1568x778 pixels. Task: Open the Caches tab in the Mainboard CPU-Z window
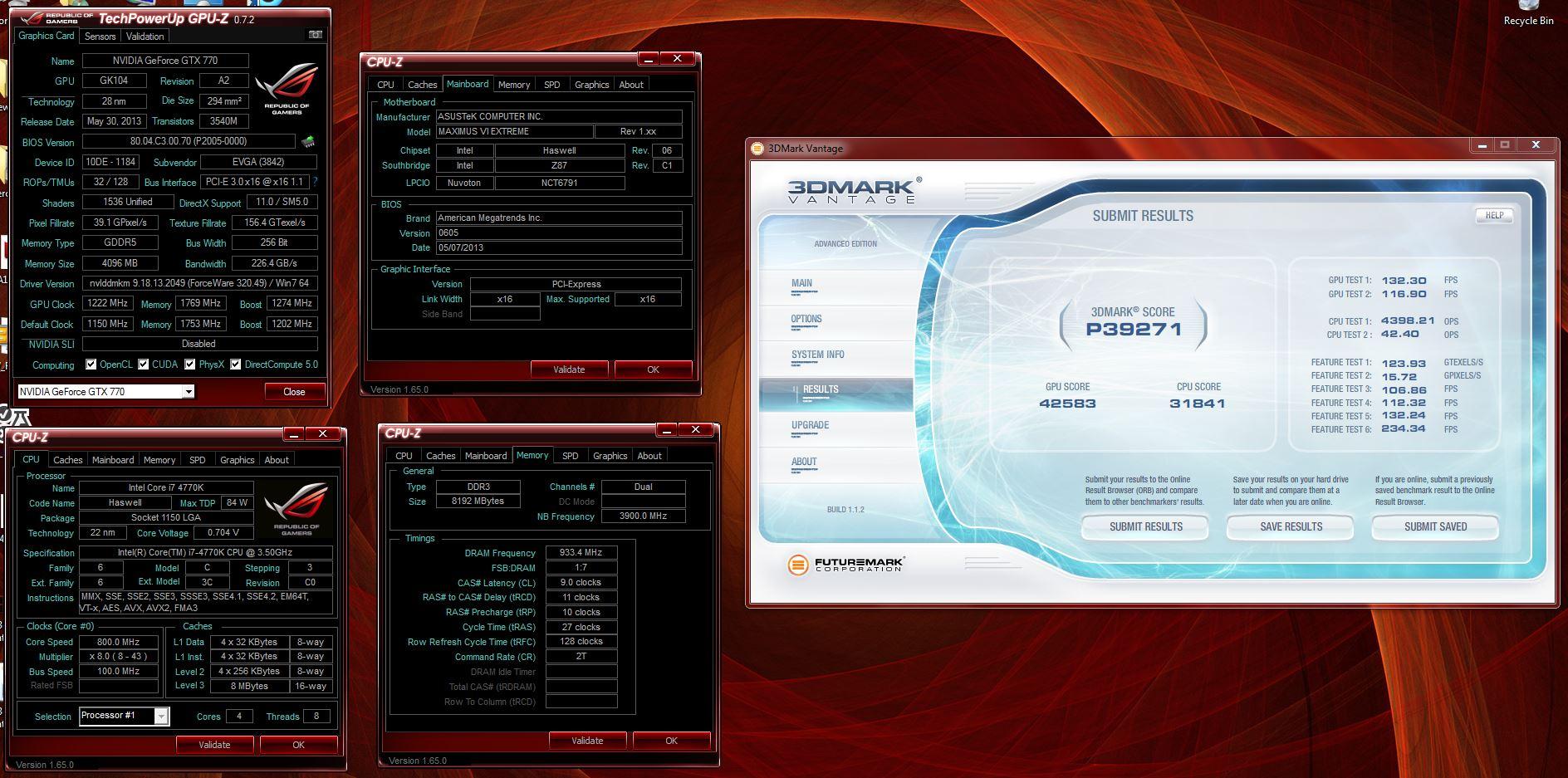click(422, 85)
